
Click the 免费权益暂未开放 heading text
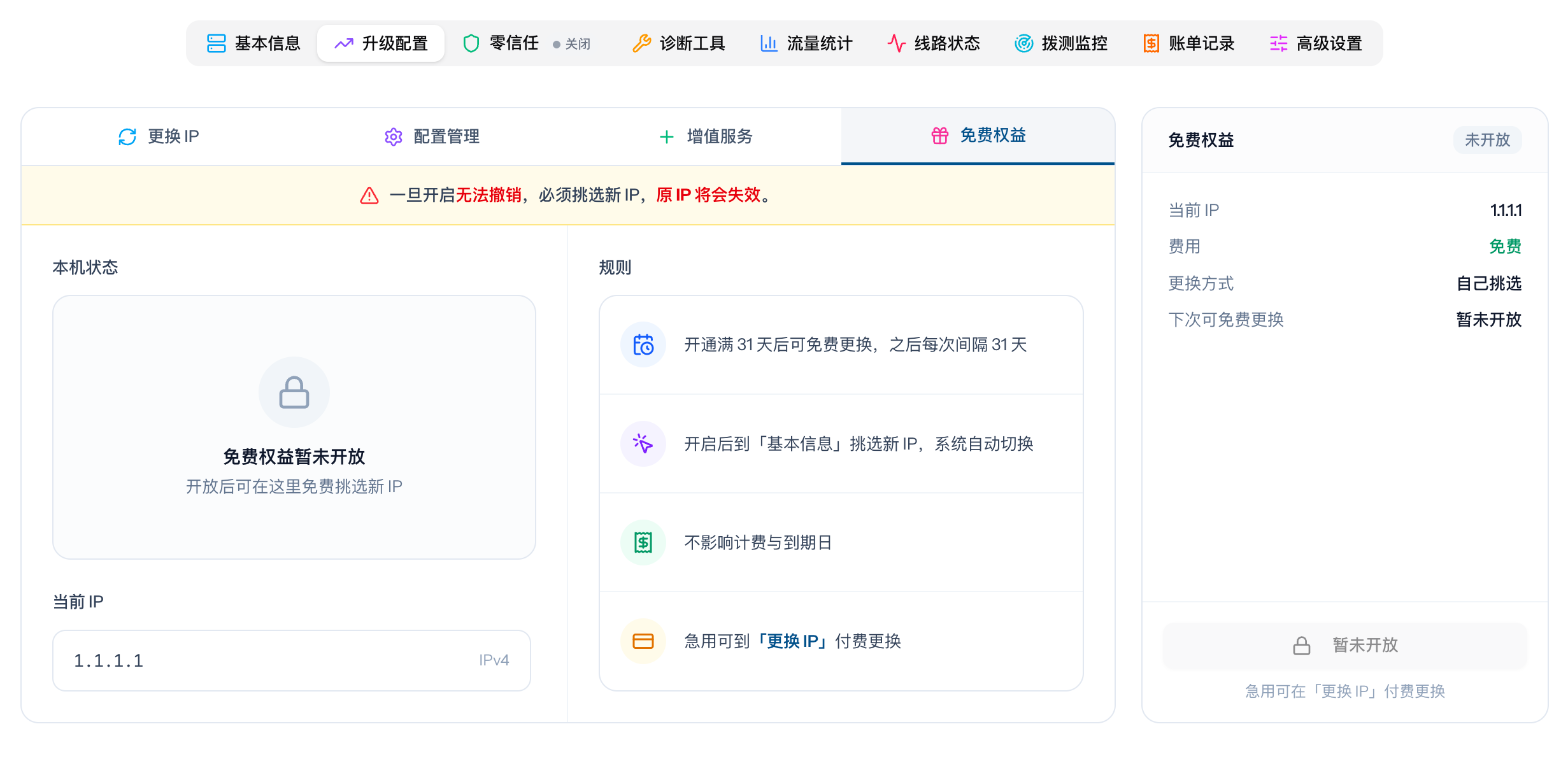click(x=294, y=456)
